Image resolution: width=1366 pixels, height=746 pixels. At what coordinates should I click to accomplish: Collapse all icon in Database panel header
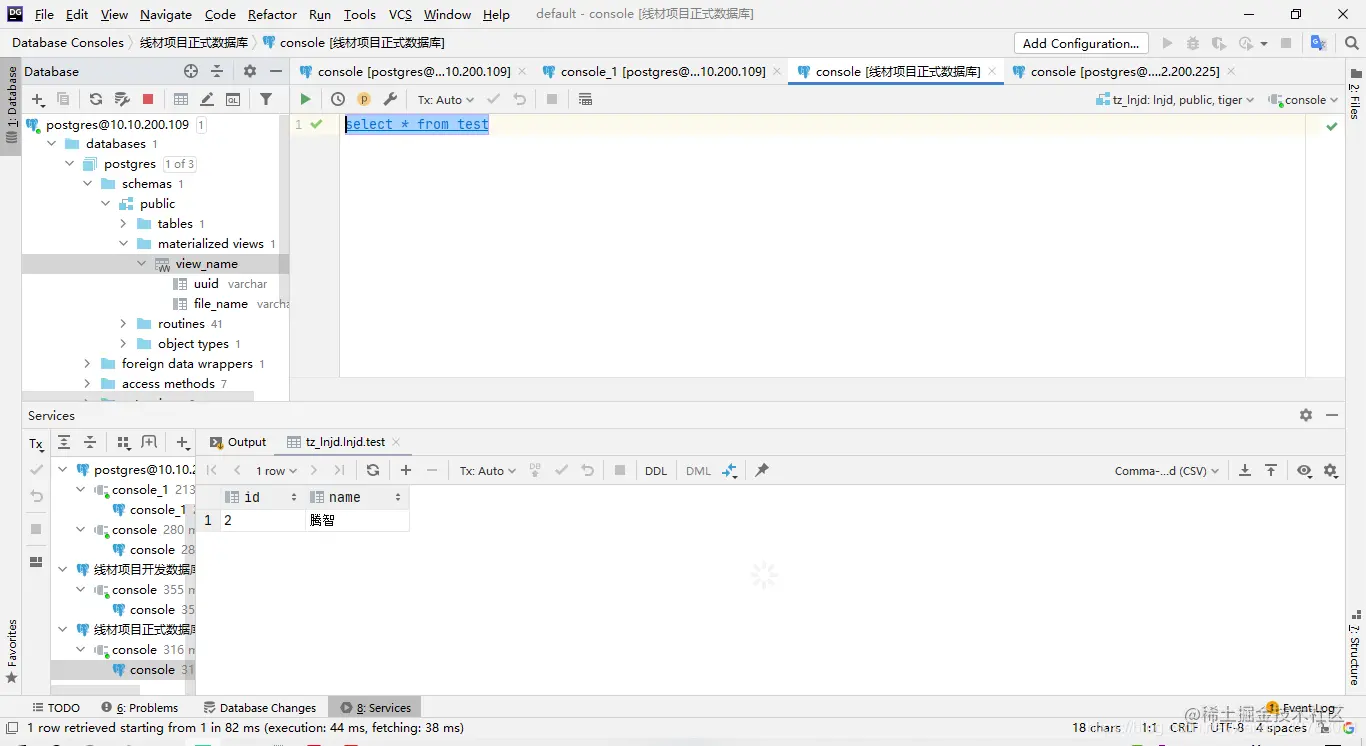(217, 71)
